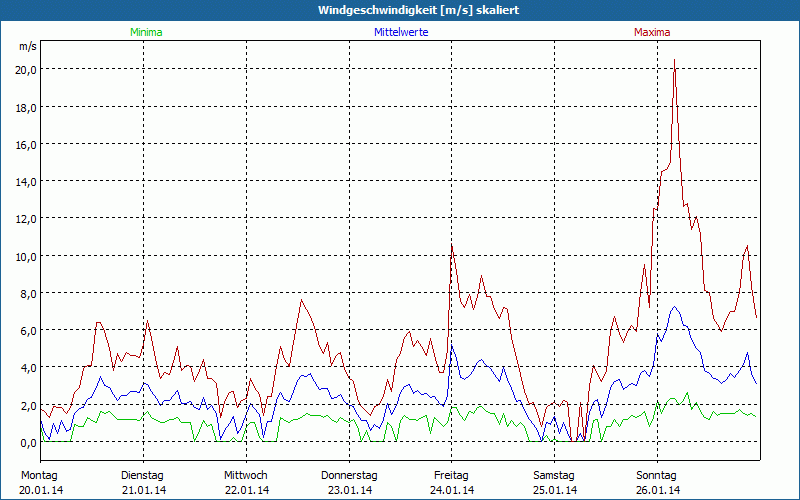Click the red Maxima legend label
The image size is (800, 500).
(x=652, y=32)
